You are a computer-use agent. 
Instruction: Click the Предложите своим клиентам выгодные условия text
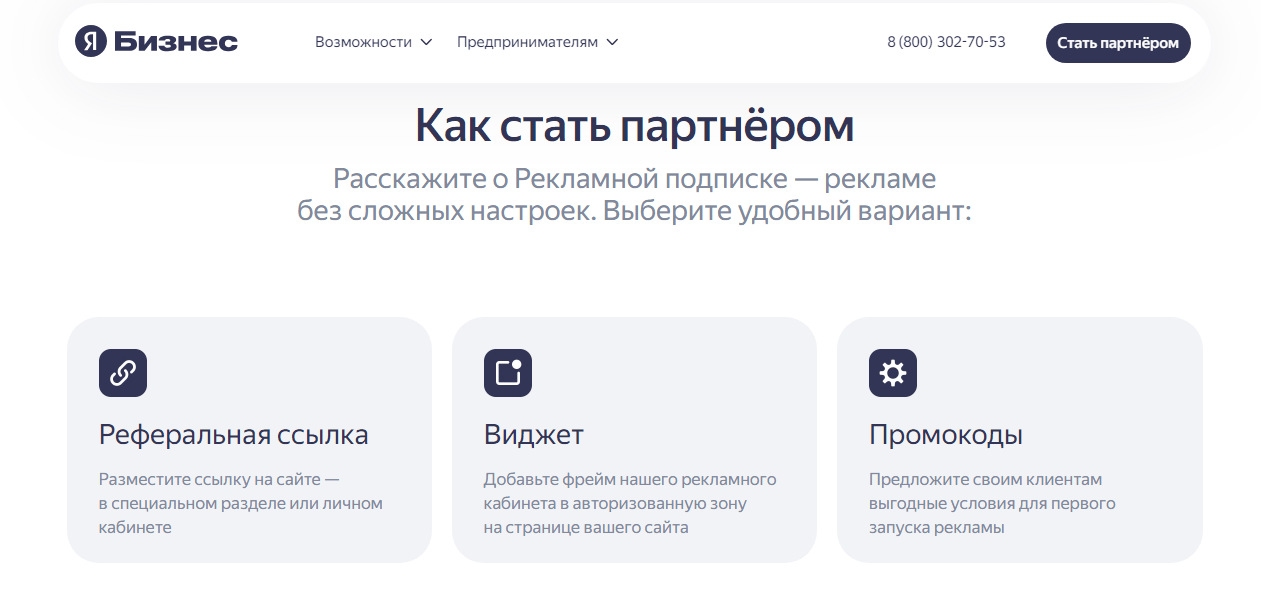click(992, 503)
